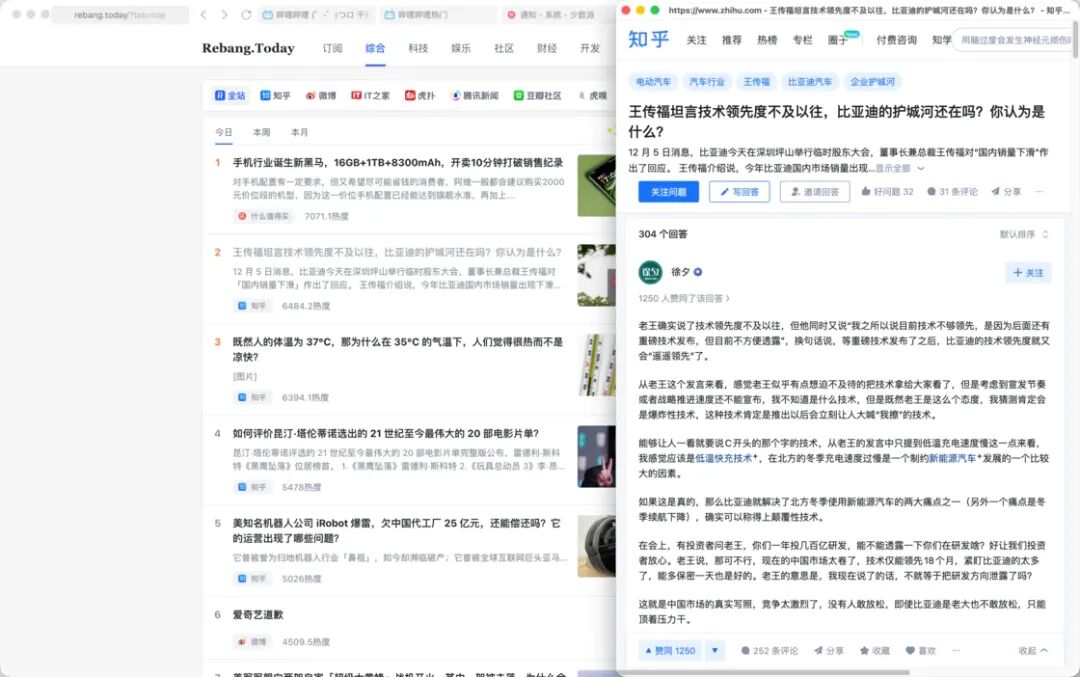Open the 企业护城河 topic tag
The height and width of the screenshot is (677, 1080).
point(873,81)
